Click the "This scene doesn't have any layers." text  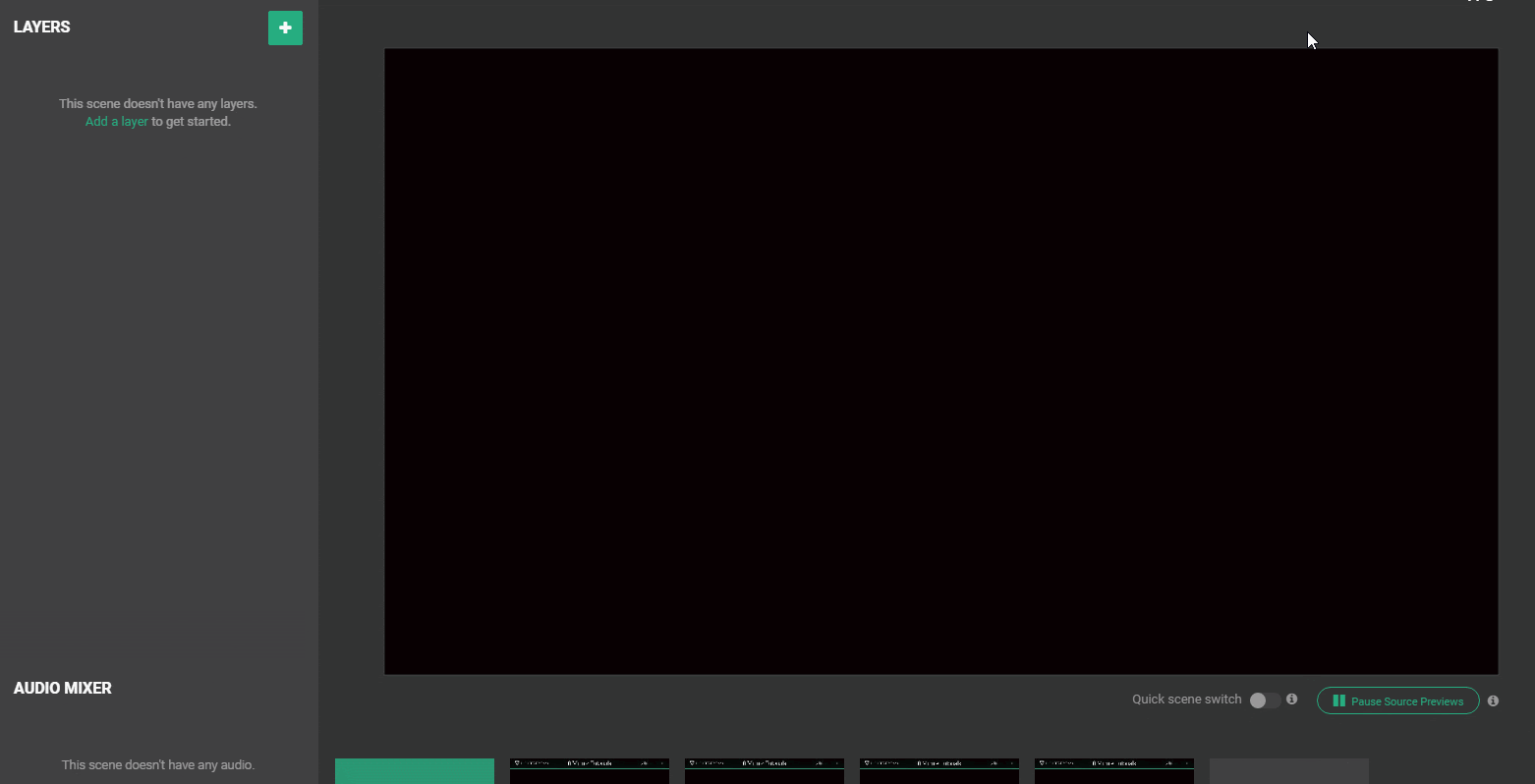(158, 104)
